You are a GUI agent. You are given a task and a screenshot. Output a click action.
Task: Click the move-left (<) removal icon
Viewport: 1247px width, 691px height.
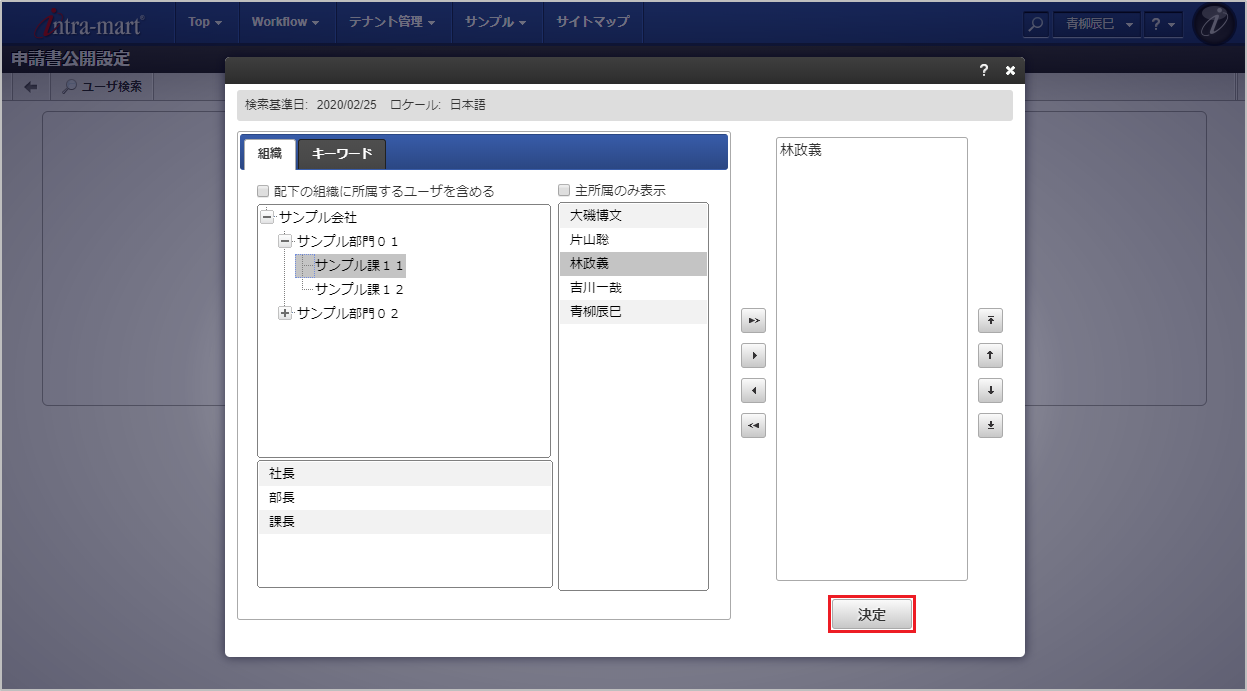click(x=753, y=390)
